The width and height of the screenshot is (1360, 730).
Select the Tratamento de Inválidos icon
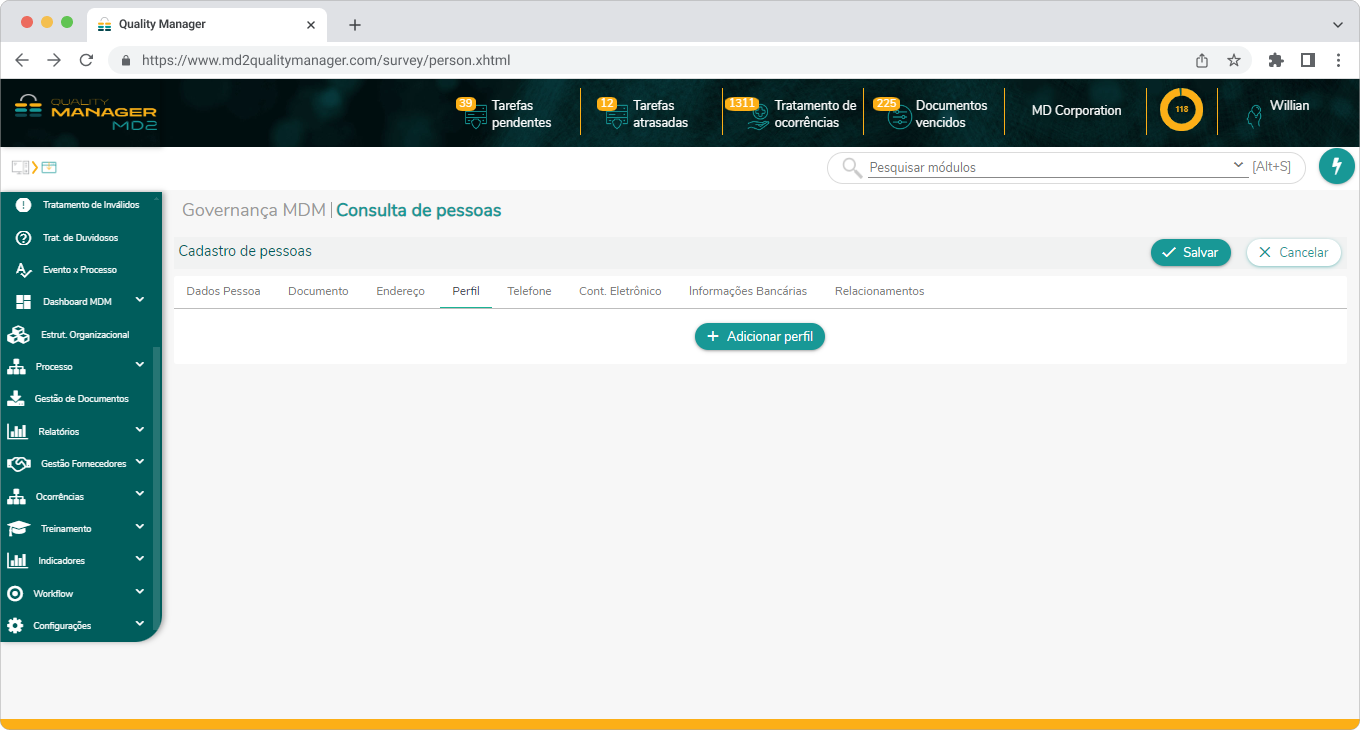pyautogui.click(x=22, y=204)
